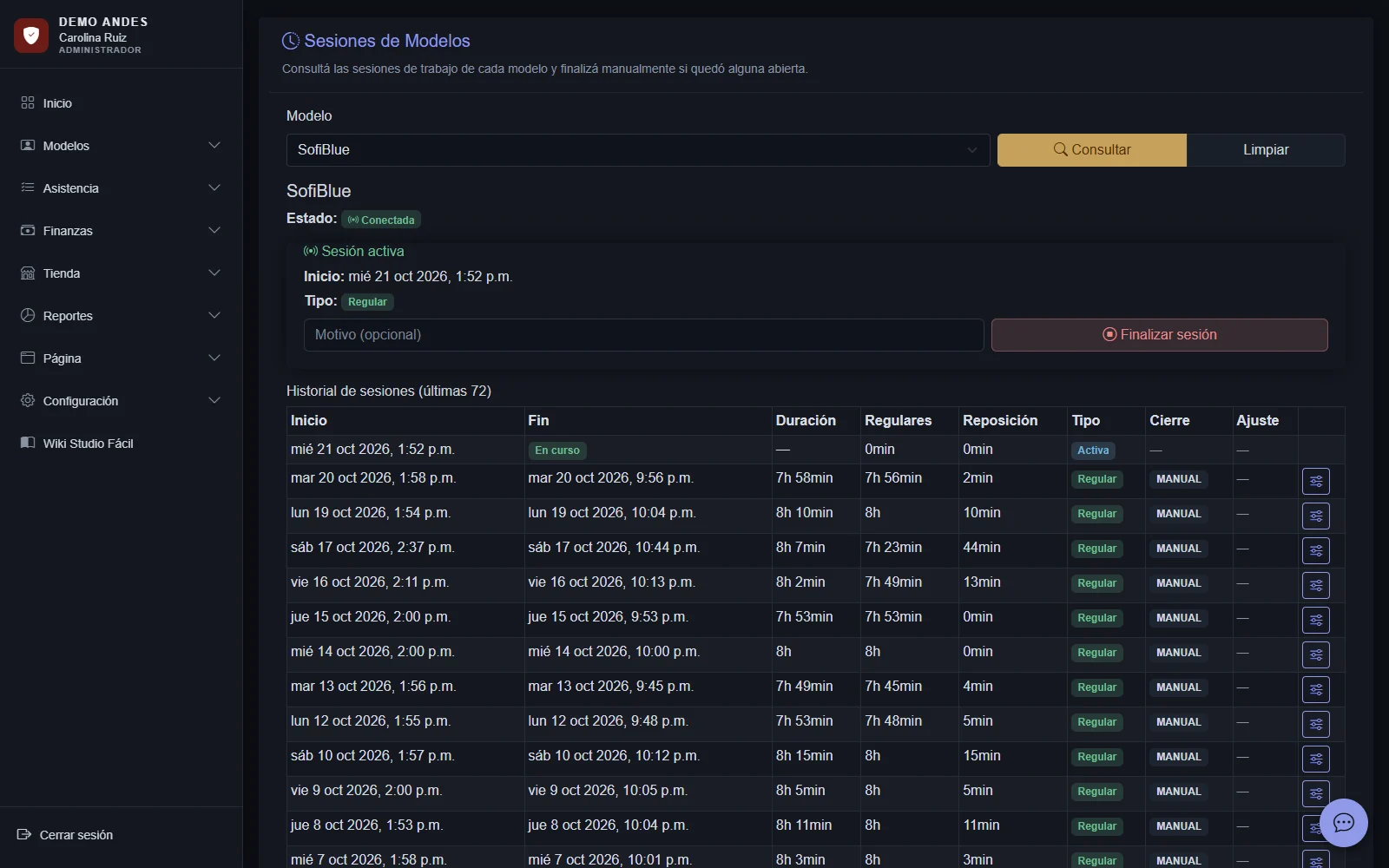1389x868 pixels.
Task: Click the Activa type badge
Action: click(x=1093, y=450)
